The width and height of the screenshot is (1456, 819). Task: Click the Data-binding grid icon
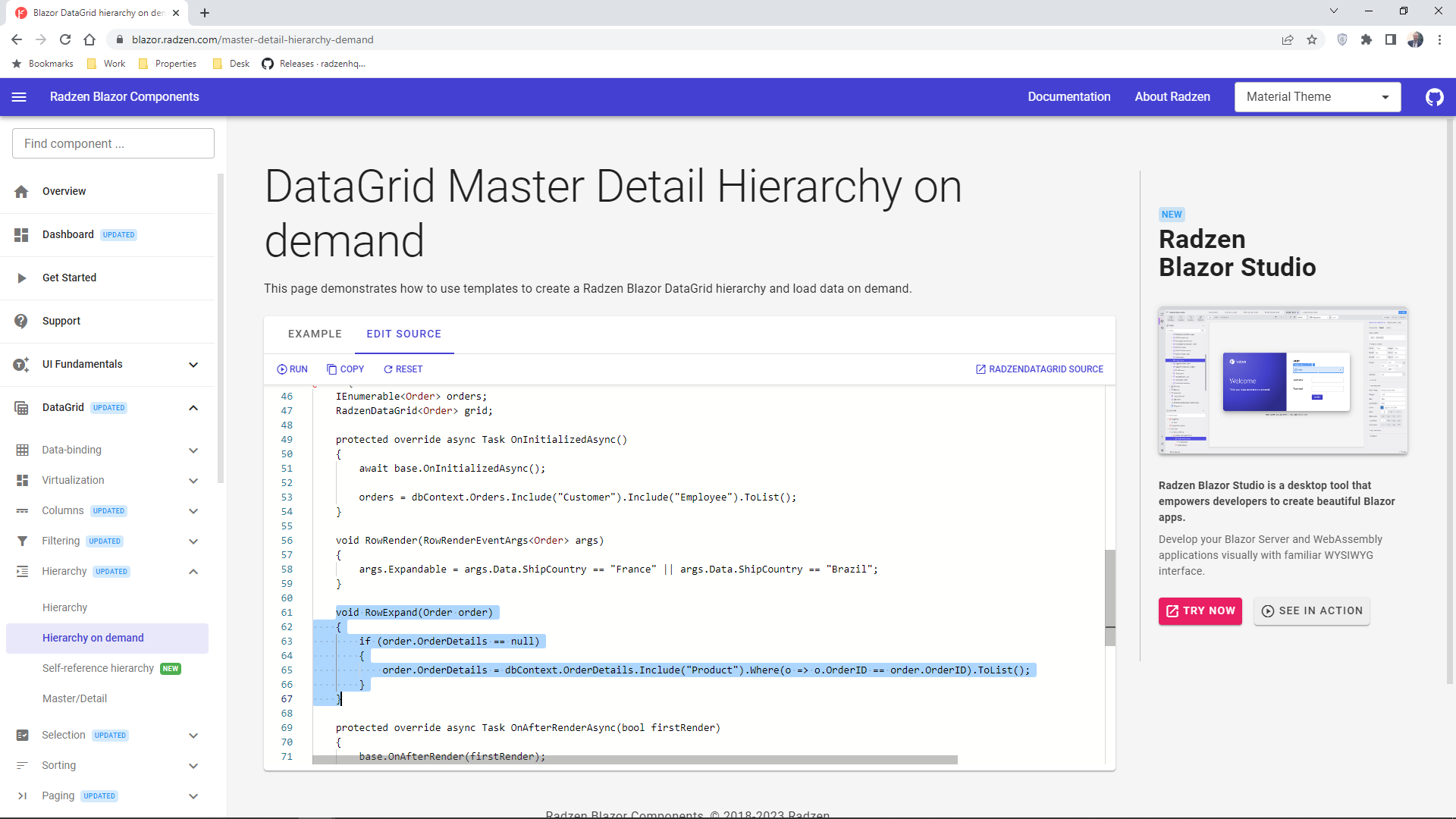[22, 450]
